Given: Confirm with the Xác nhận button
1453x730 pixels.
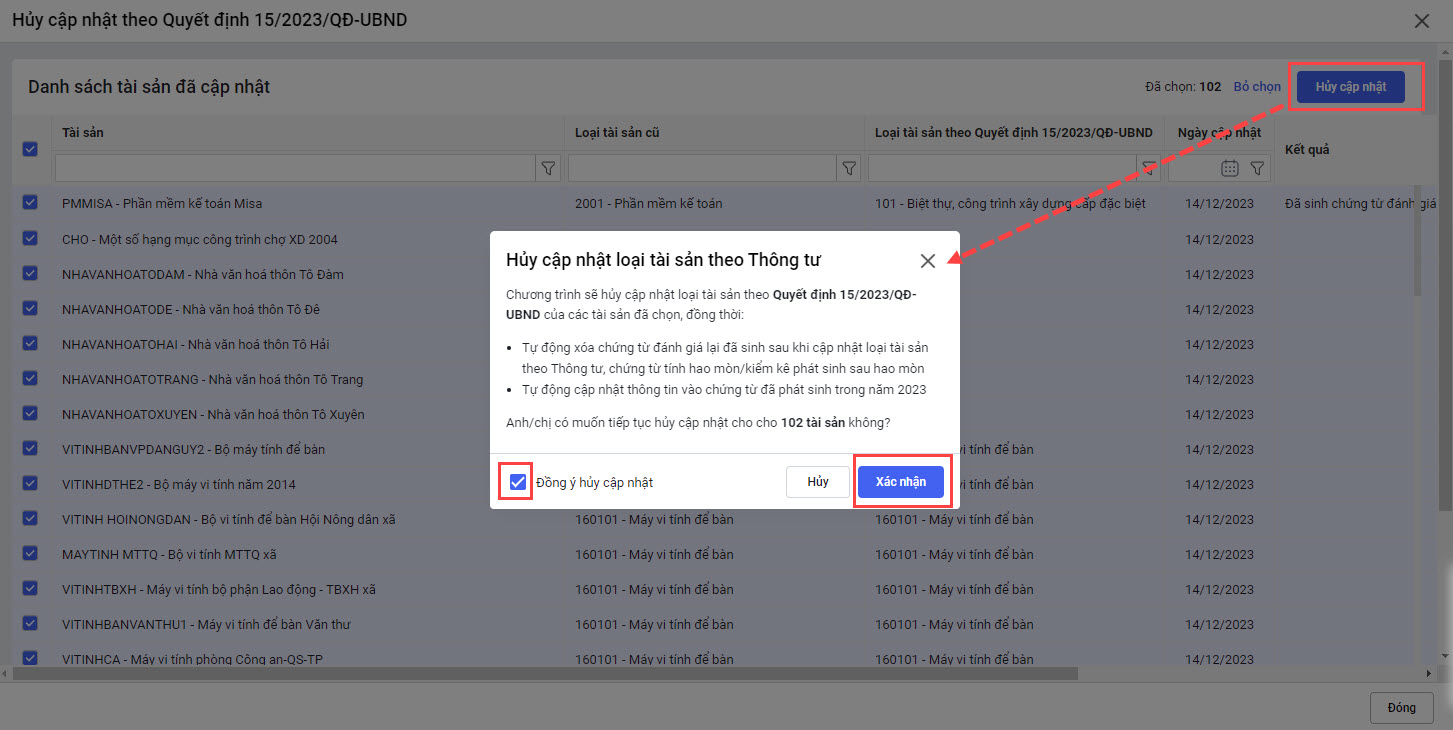Looking at the screenshot, I should click(901, 482).
